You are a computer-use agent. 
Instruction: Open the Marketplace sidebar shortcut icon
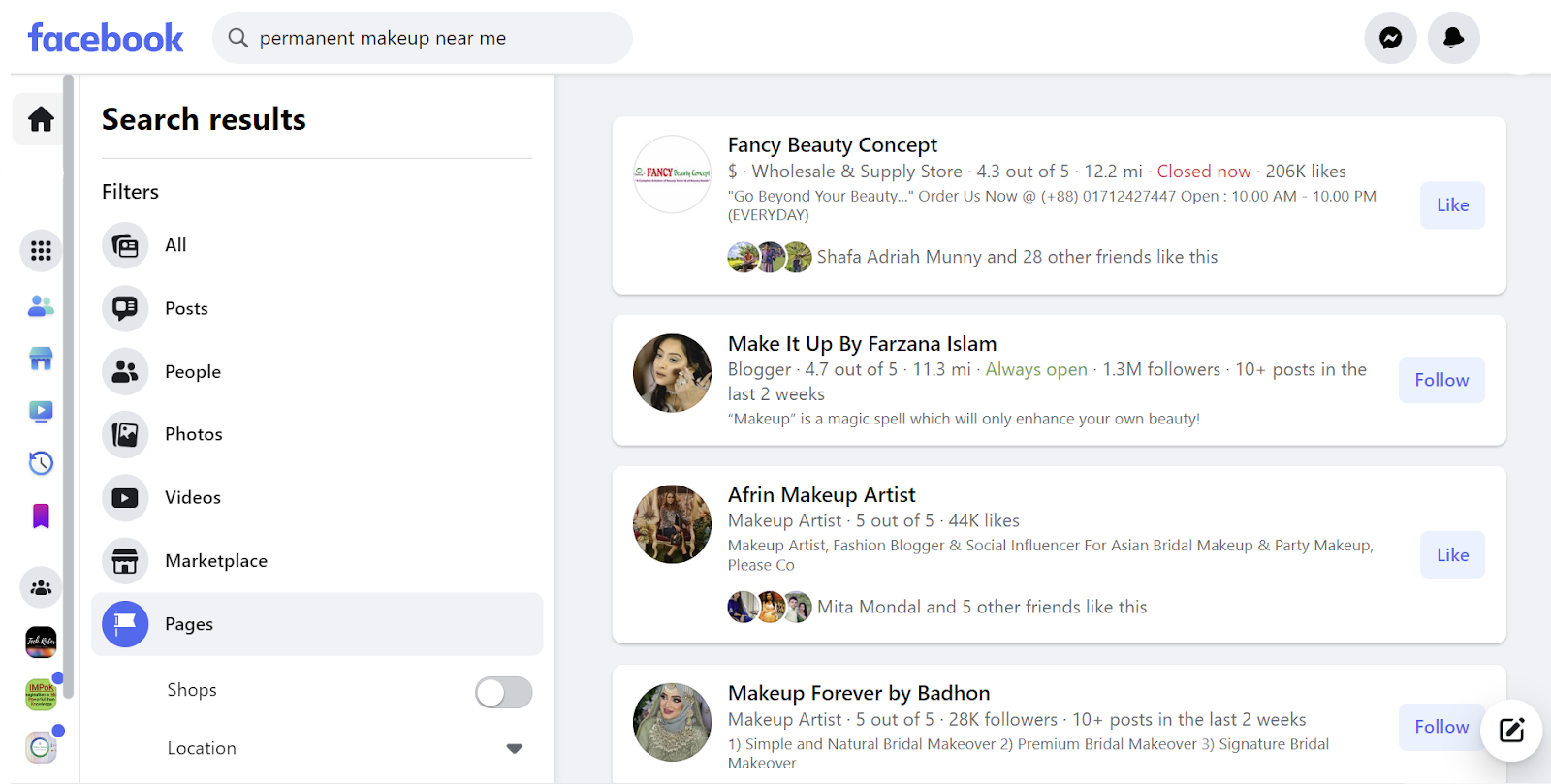(x=41, y=359)
